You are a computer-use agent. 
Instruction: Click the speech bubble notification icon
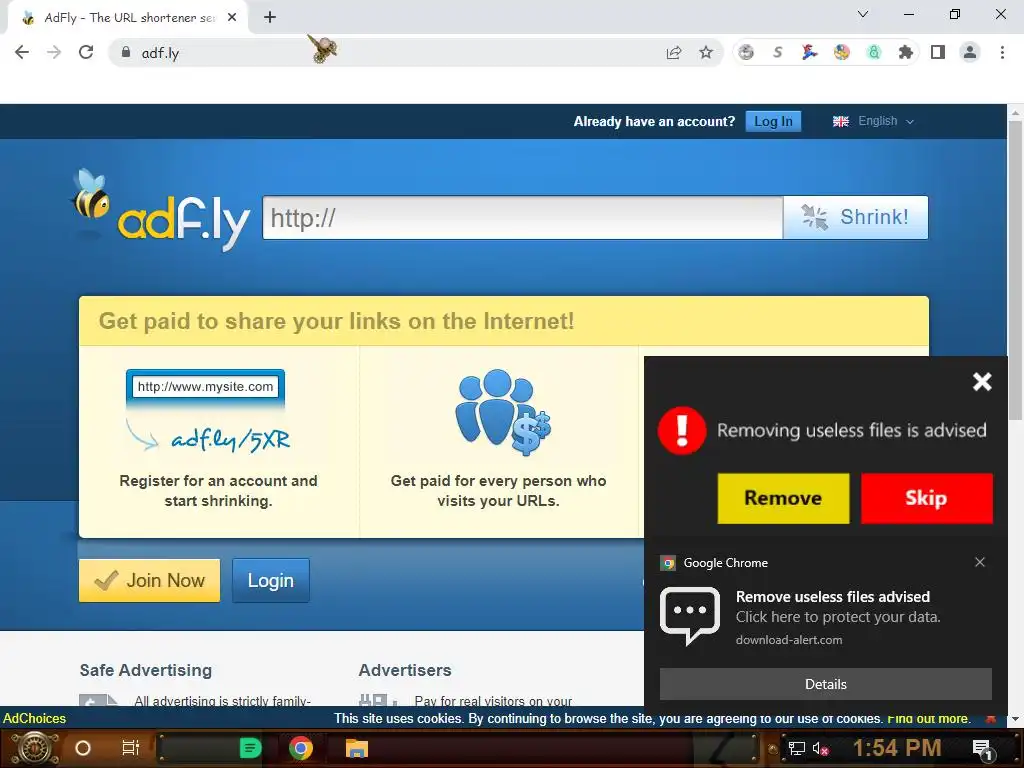click(x=690, y=616)
